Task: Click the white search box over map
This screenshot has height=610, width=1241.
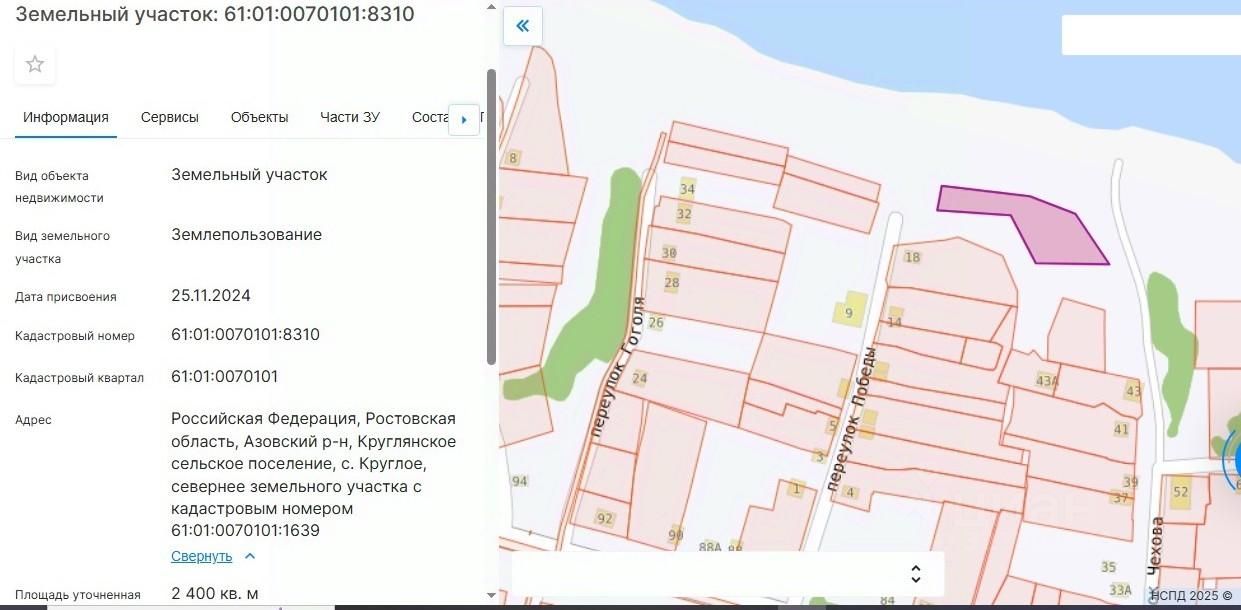Action: click(1151, 35)
